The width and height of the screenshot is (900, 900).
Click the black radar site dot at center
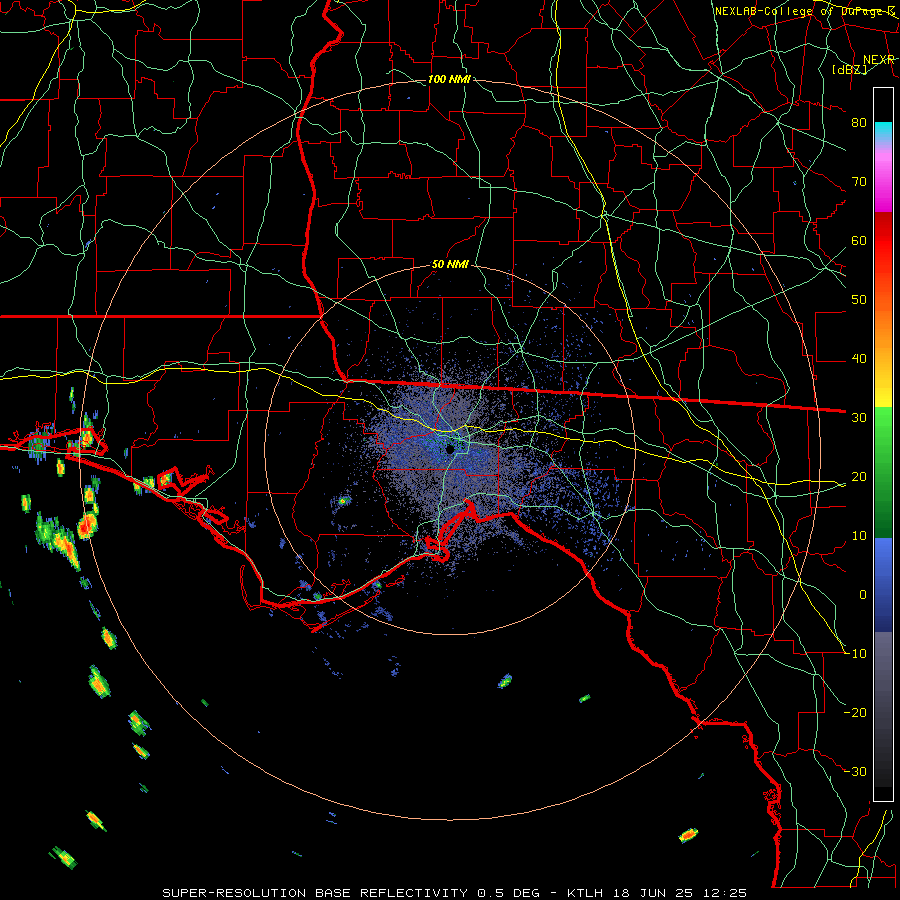coord(451,449)
